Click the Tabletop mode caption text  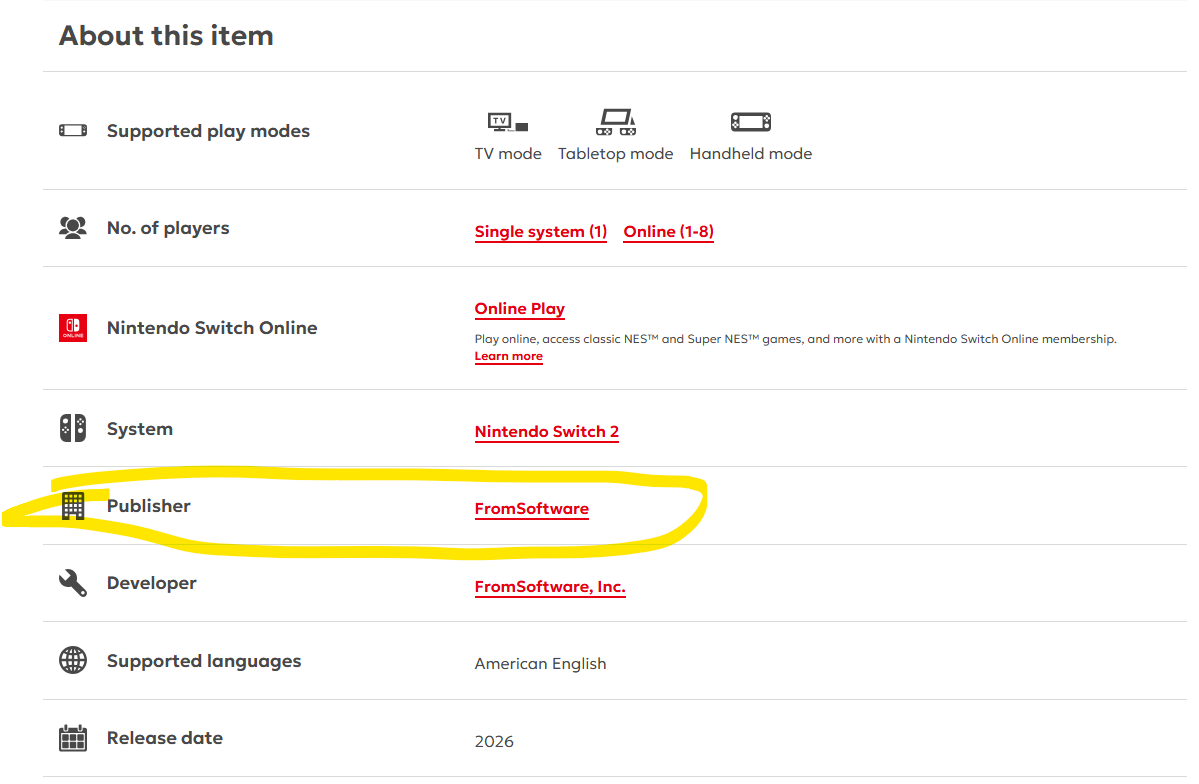click(616, 154)
